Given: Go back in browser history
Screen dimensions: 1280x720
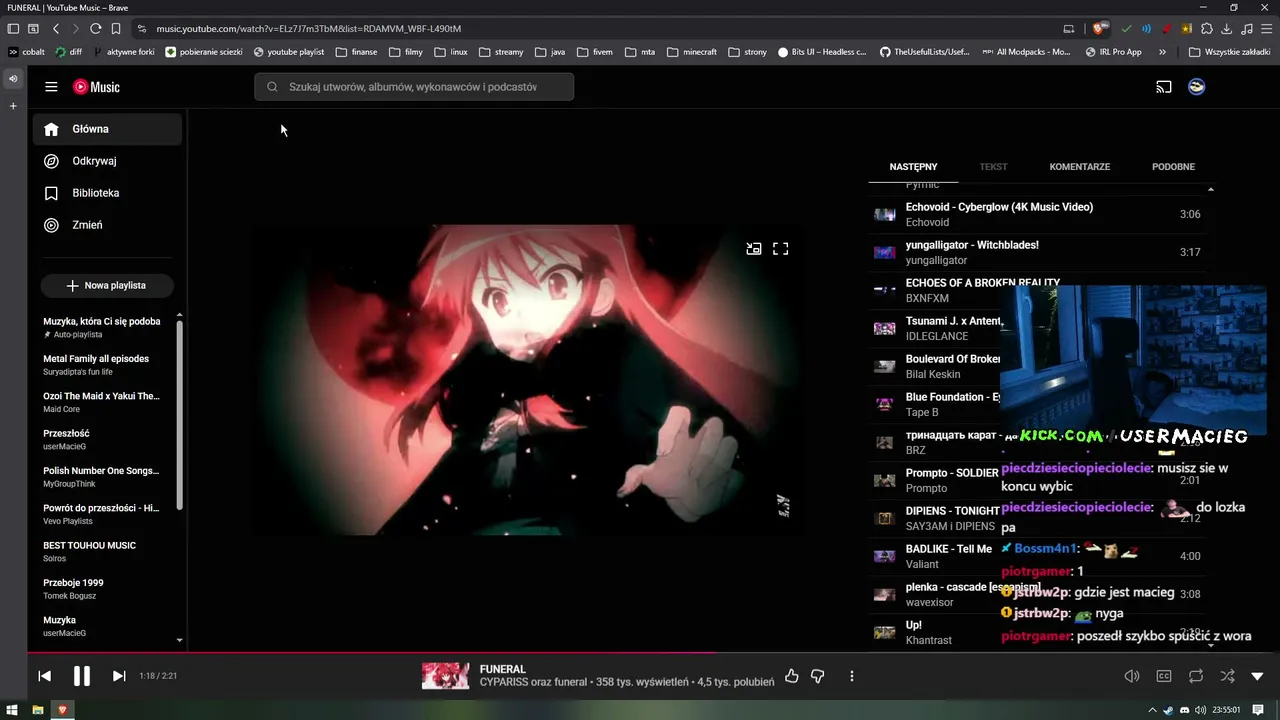Looking at the screenshot, I should point(56,29).
